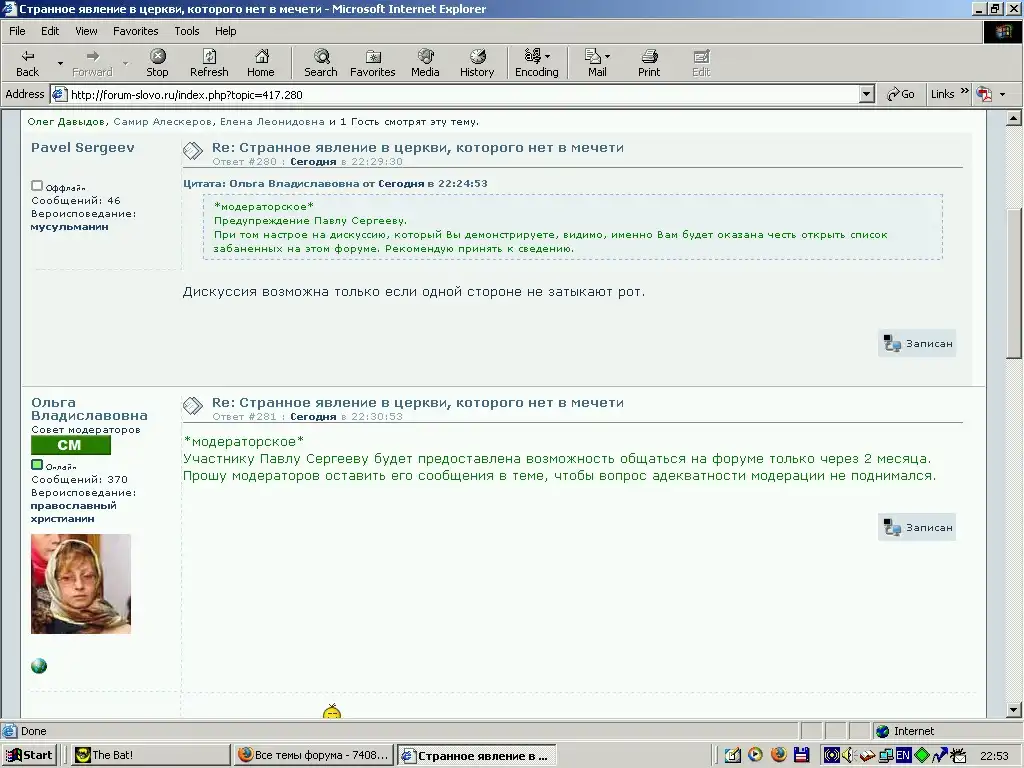Open the Favorites menu in menu bar
The image size is (1024, 768).
pos(135,31)
